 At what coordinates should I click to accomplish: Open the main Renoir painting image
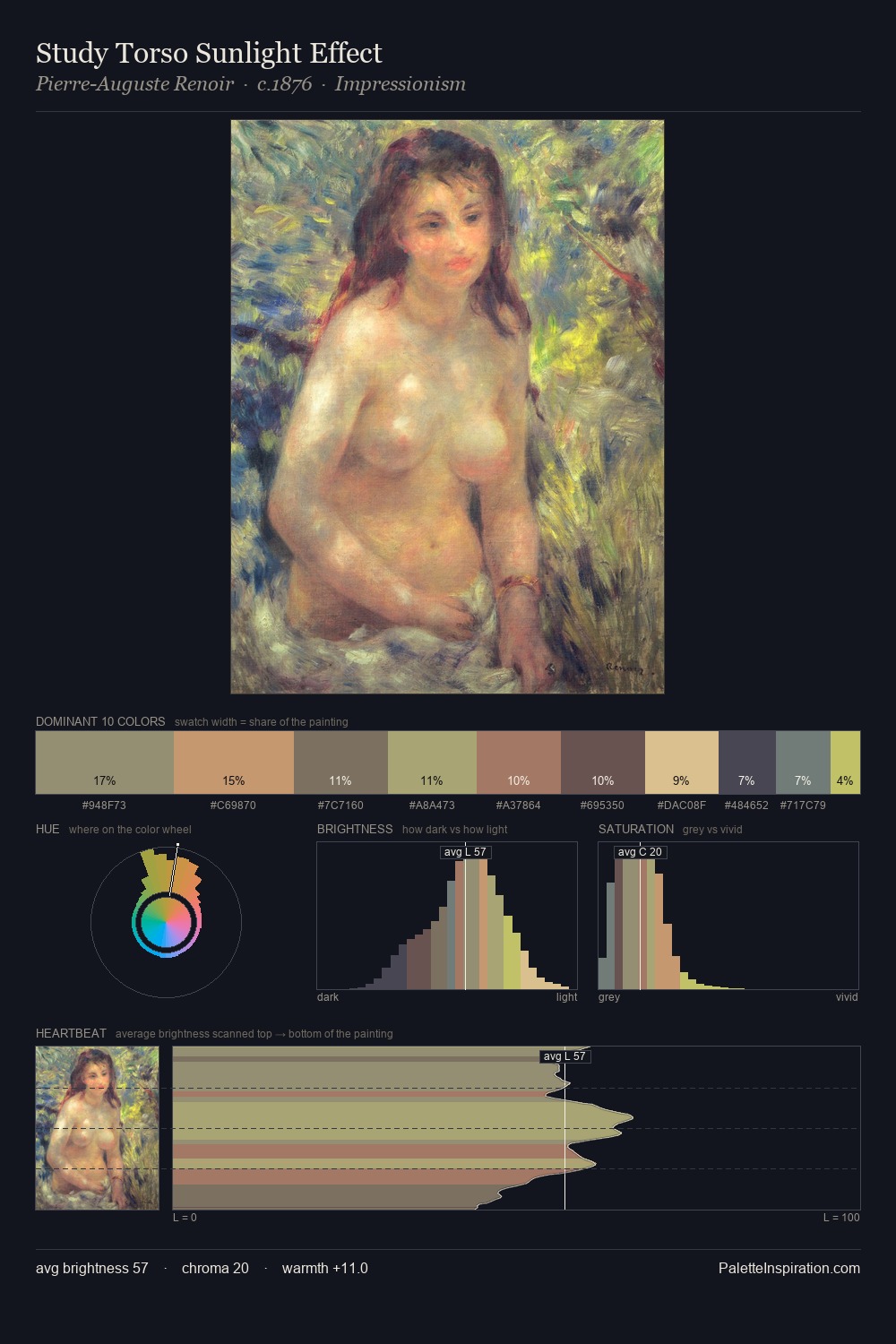coord(447,407)
